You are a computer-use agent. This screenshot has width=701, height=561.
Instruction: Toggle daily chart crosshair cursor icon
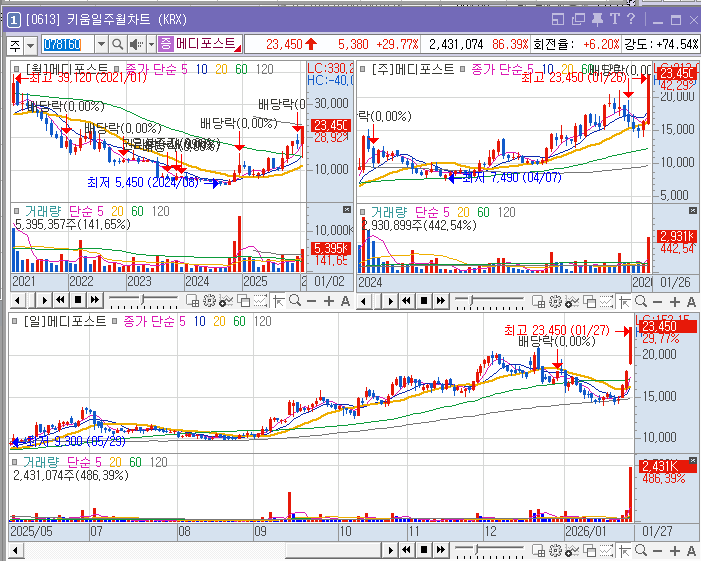pos(625,550)
